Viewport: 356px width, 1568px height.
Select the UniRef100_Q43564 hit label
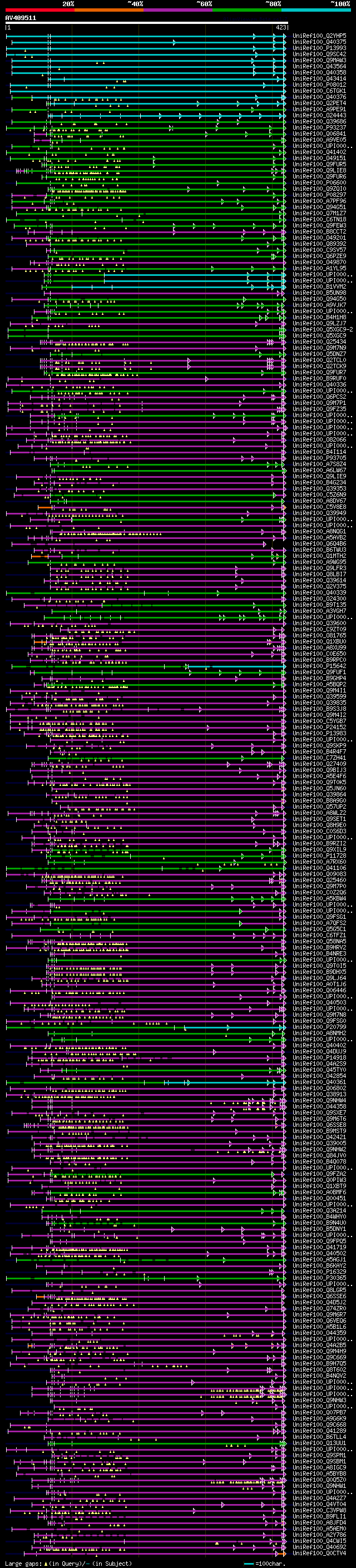pyautogui.click(x=319, y=67)
